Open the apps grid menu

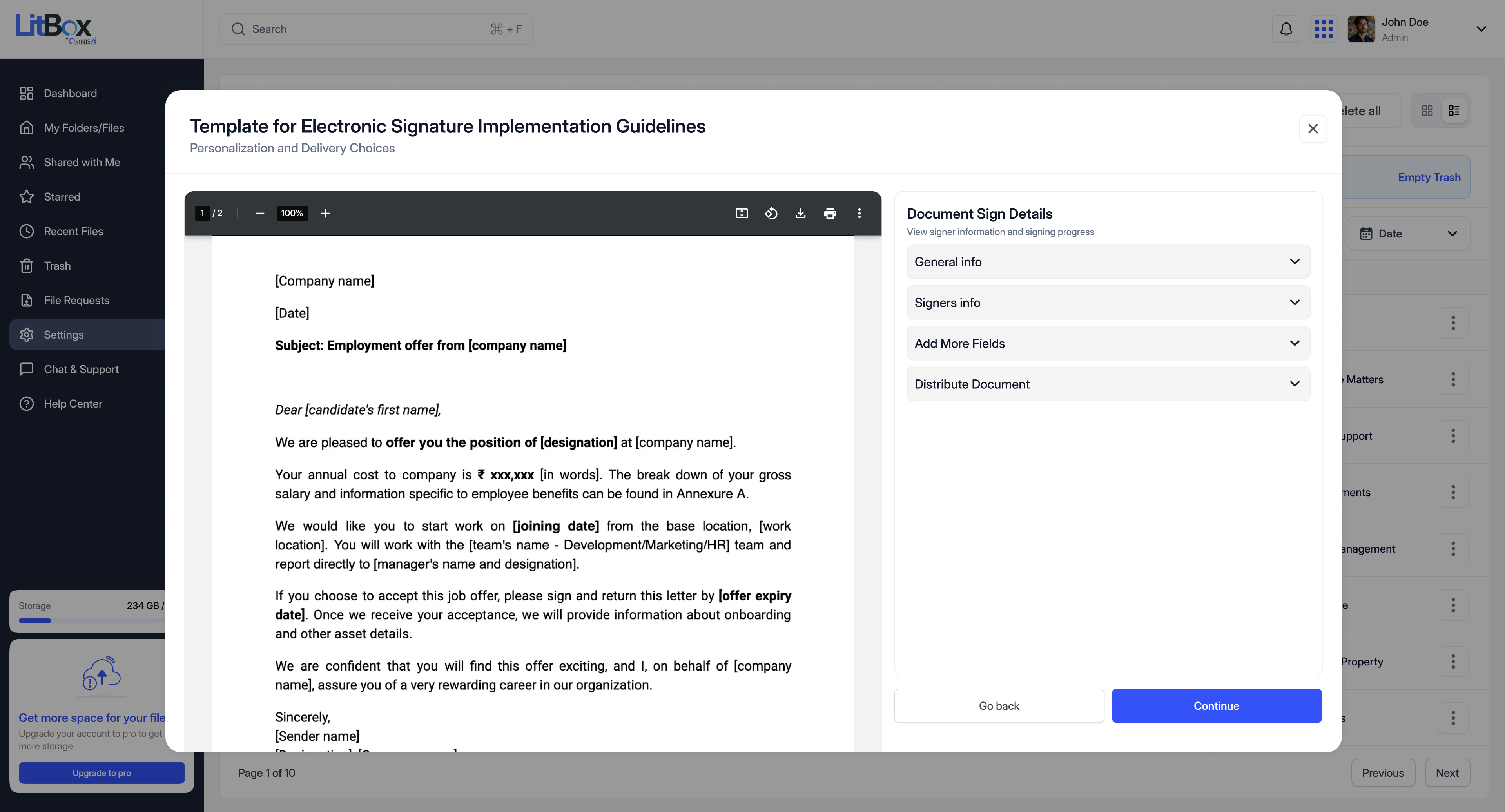(1323, 29)
